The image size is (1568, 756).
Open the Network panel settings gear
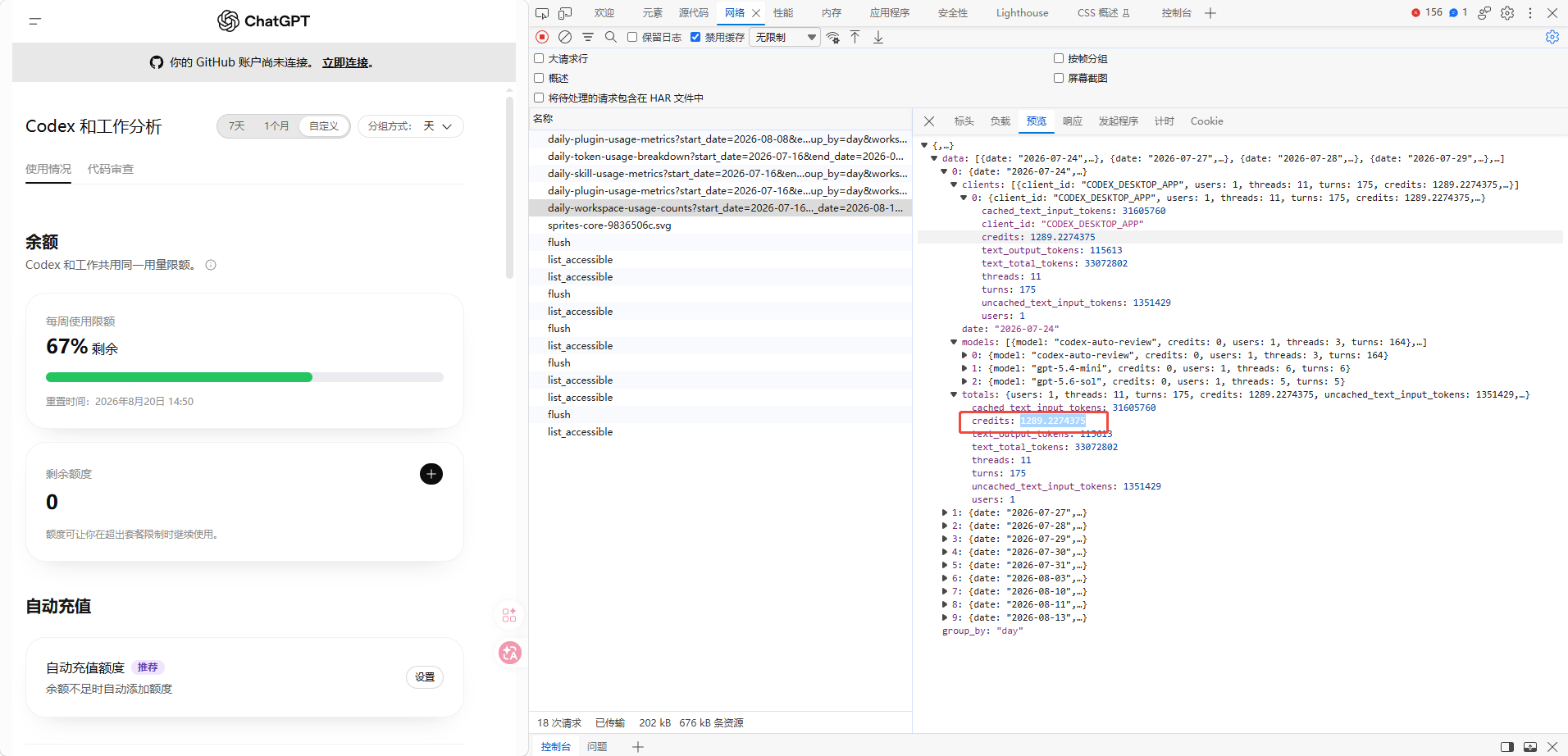pos(1552,37)
